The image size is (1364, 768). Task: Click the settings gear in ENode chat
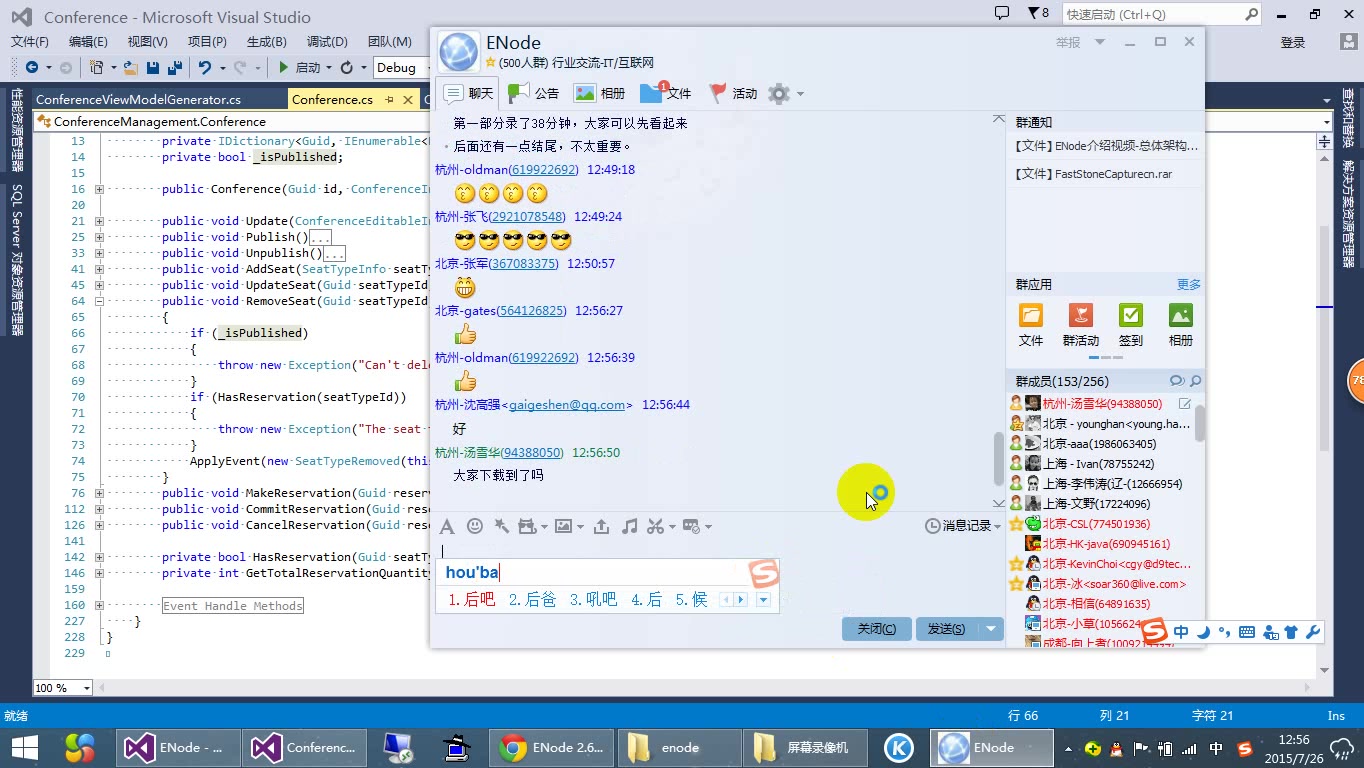[x=779, y=93]
